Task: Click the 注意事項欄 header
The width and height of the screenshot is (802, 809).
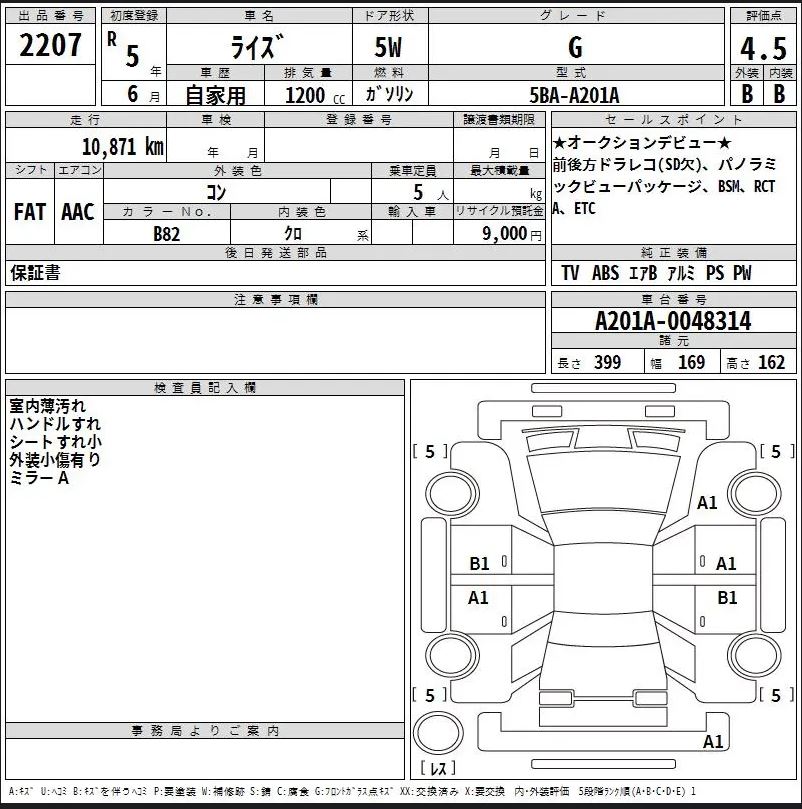Action: 276,300
